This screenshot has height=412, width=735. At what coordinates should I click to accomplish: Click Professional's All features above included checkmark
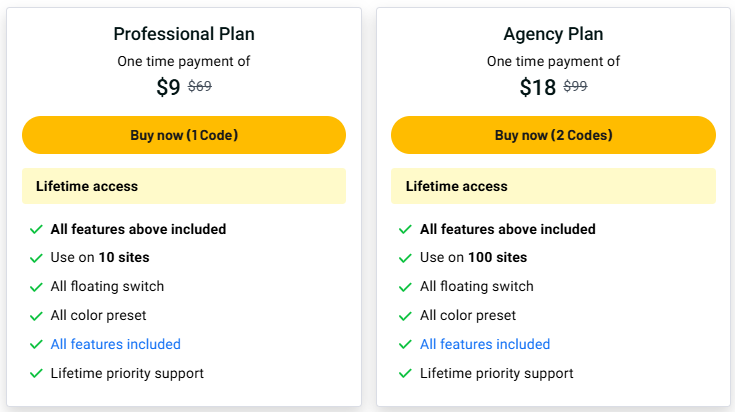[36, 229]
